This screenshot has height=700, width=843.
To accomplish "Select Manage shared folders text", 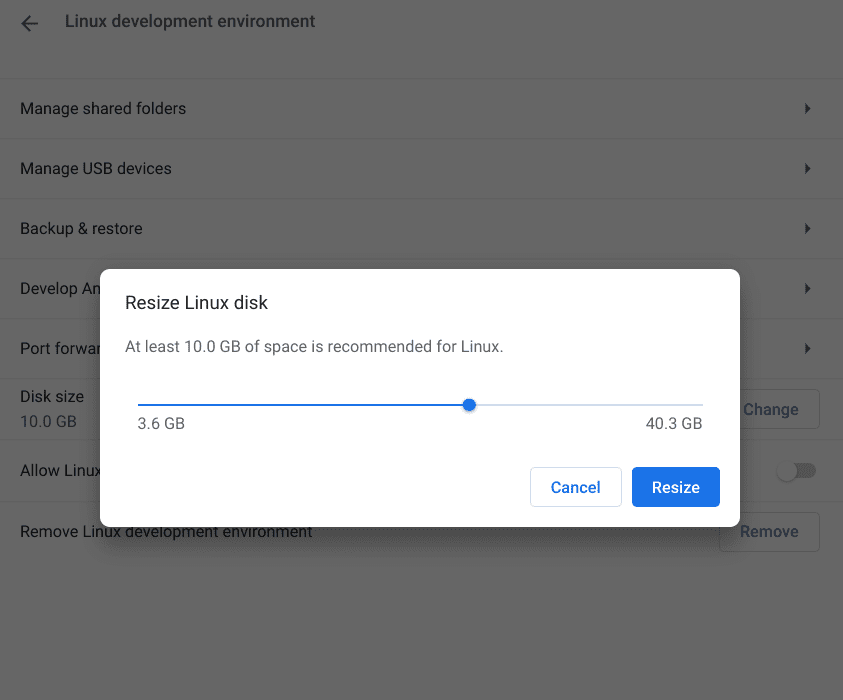I will [x=103, y=109].
